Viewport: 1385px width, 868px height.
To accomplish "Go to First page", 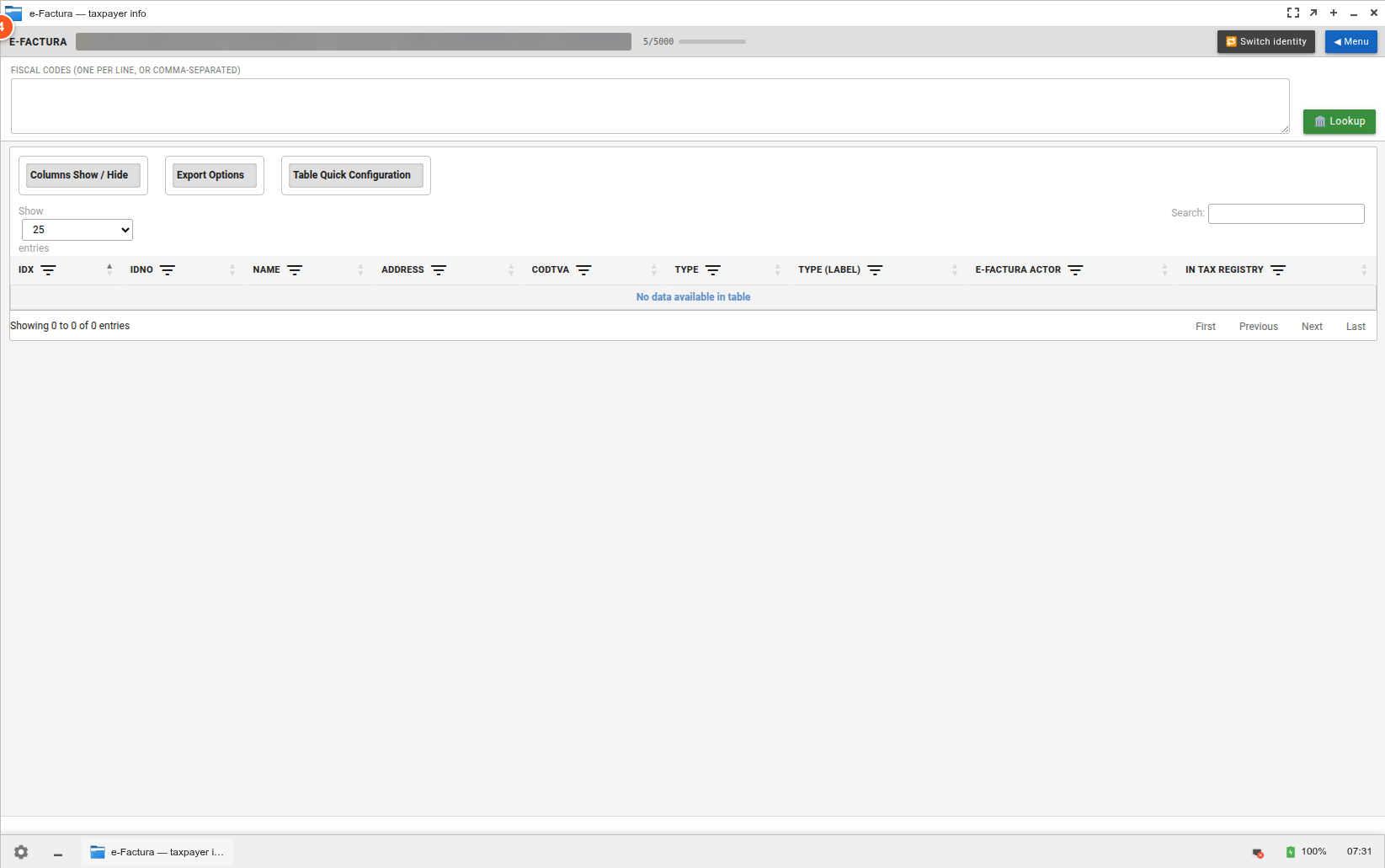I will click(1206, 327).
